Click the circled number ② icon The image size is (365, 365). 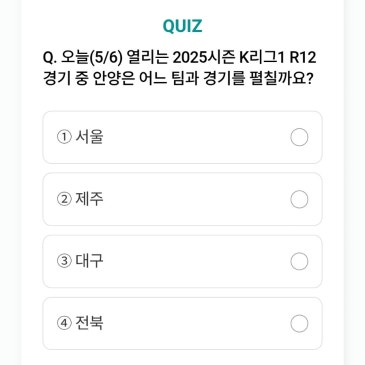click(64, 199)
